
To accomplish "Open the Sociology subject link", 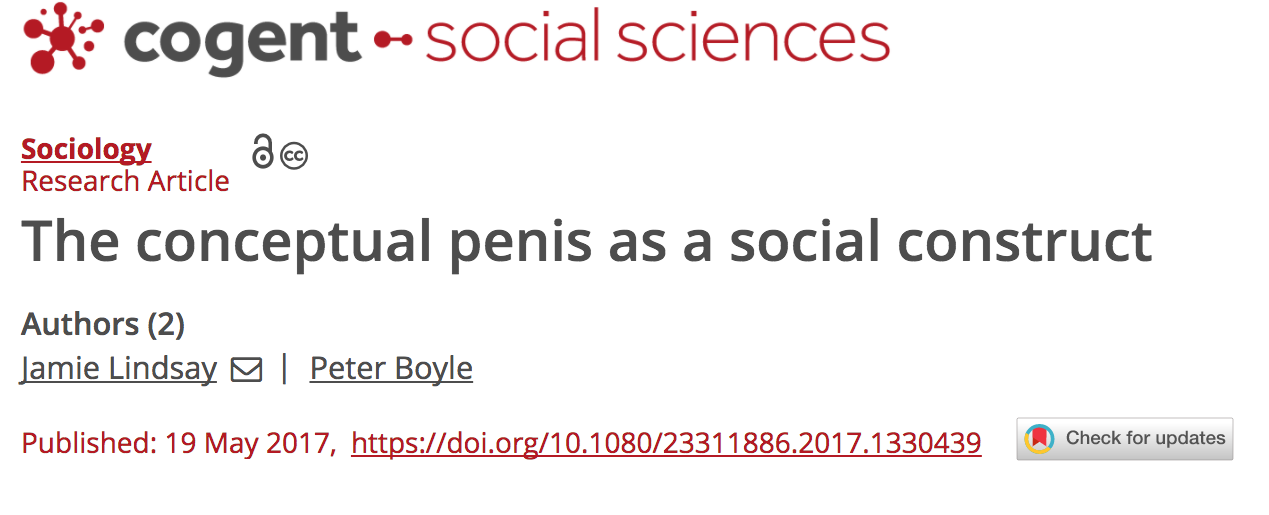I will tap(86, 149).
